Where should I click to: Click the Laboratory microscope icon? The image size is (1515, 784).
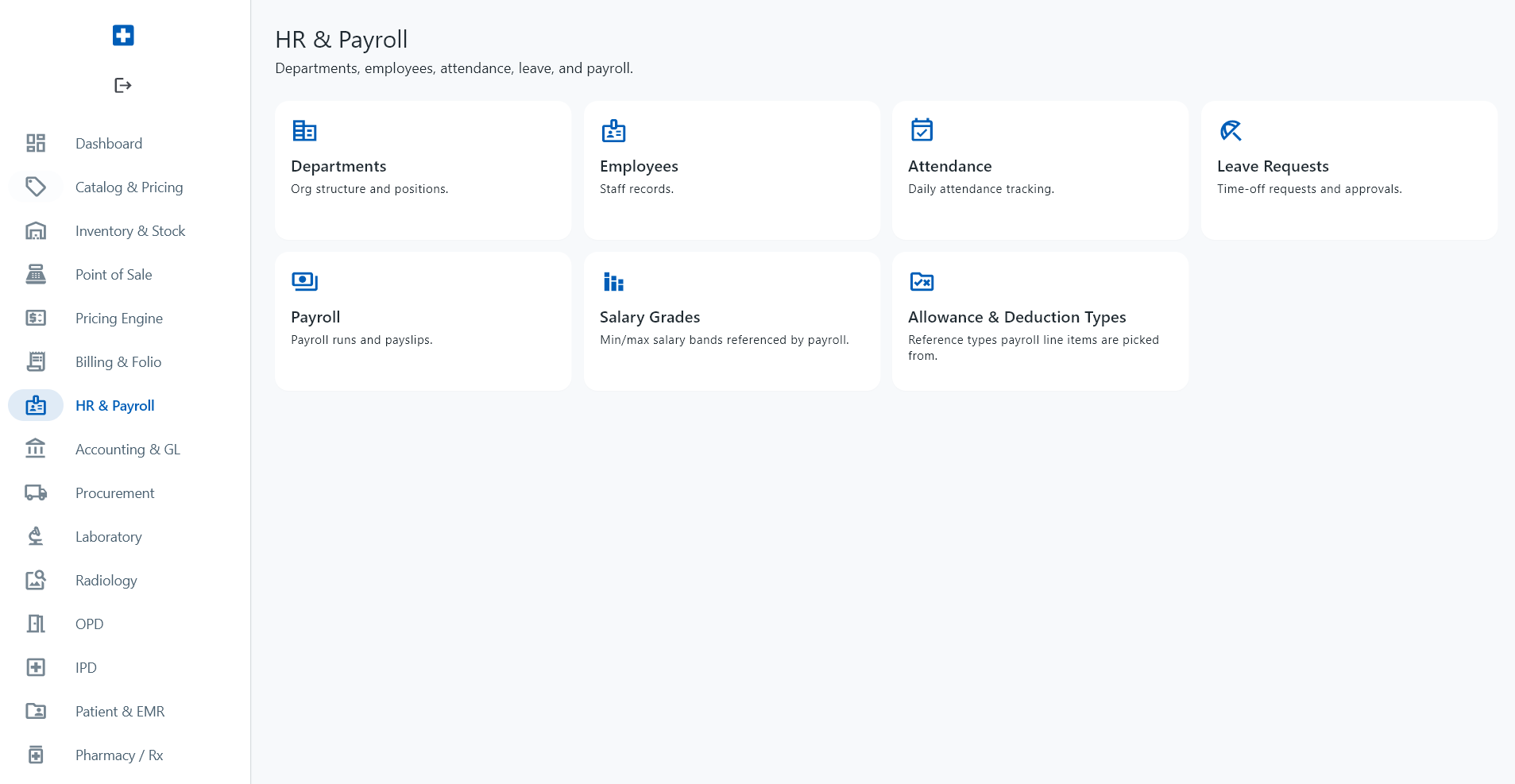pyautogui.click(x=36, y=536)
